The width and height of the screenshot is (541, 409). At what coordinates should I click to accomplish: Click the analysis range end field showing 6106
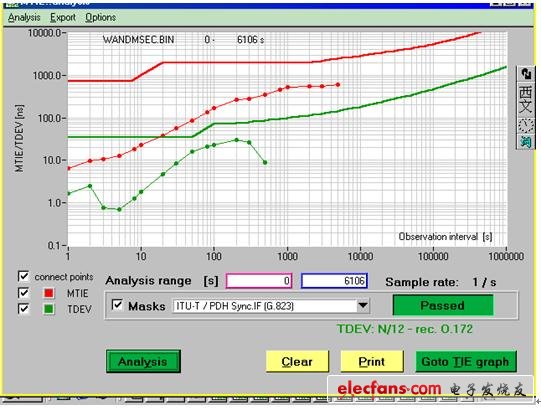coord(334,281)
